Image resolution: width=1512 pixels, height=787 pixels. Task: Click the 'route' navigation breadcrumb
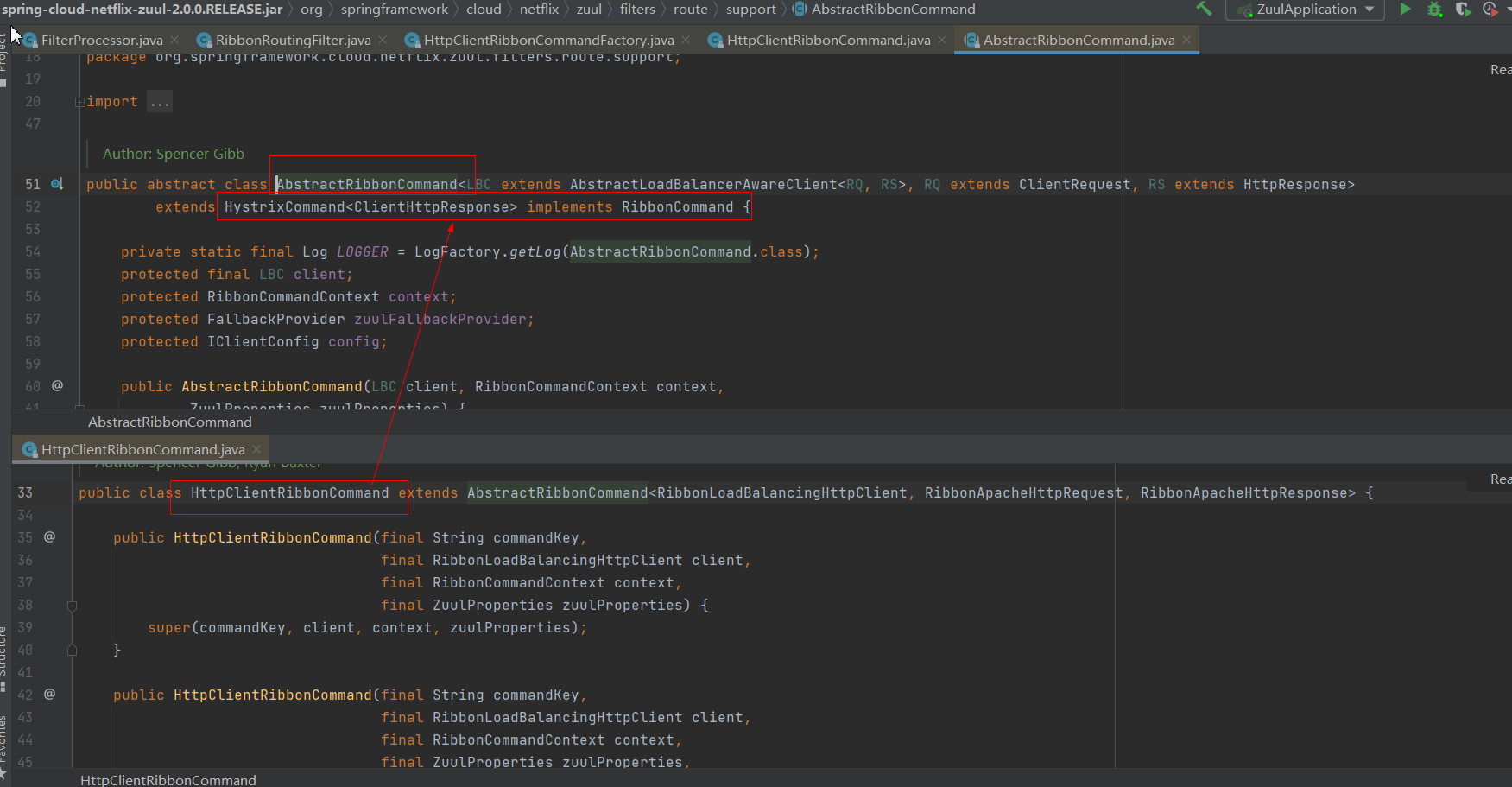(x=691, y=10)
